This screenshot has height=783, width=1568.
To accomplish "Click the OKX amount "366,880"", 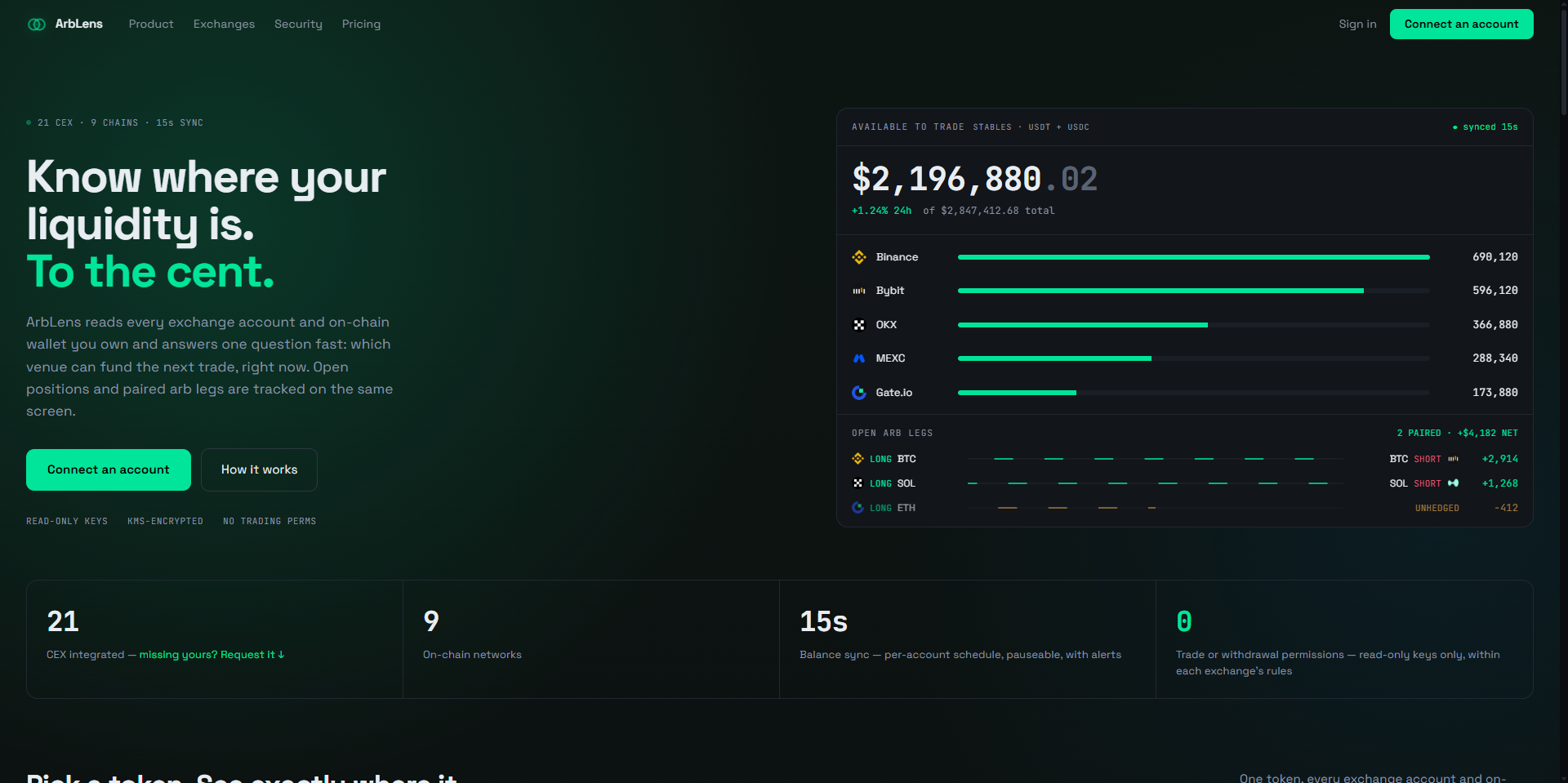I will pos(1494,325).
